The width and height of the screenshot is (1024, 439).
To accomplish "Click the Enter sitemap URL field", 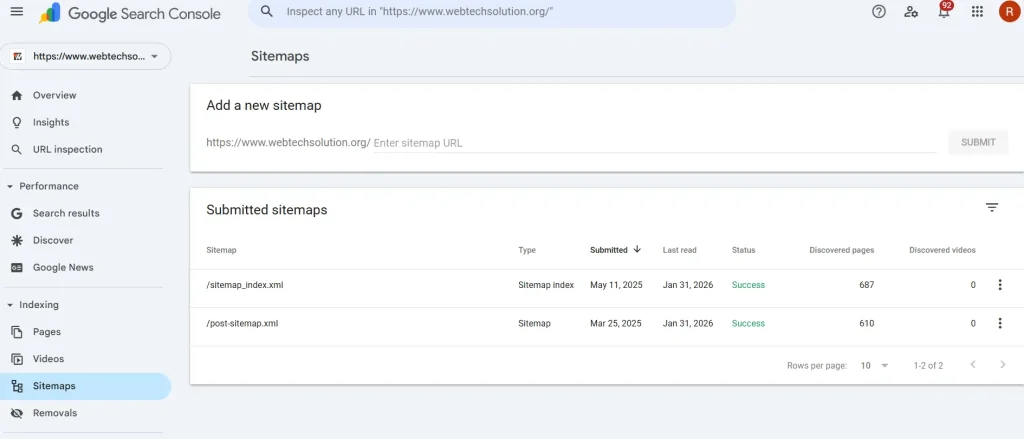I will click(x=655, y=142).
